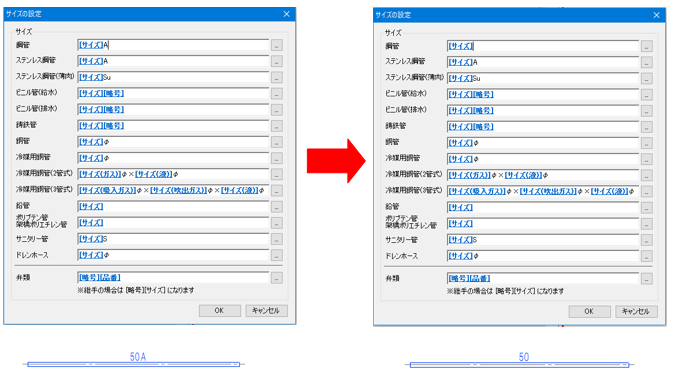Open the browse button for 鋳鉄管 in left dialog

point(277,126)
